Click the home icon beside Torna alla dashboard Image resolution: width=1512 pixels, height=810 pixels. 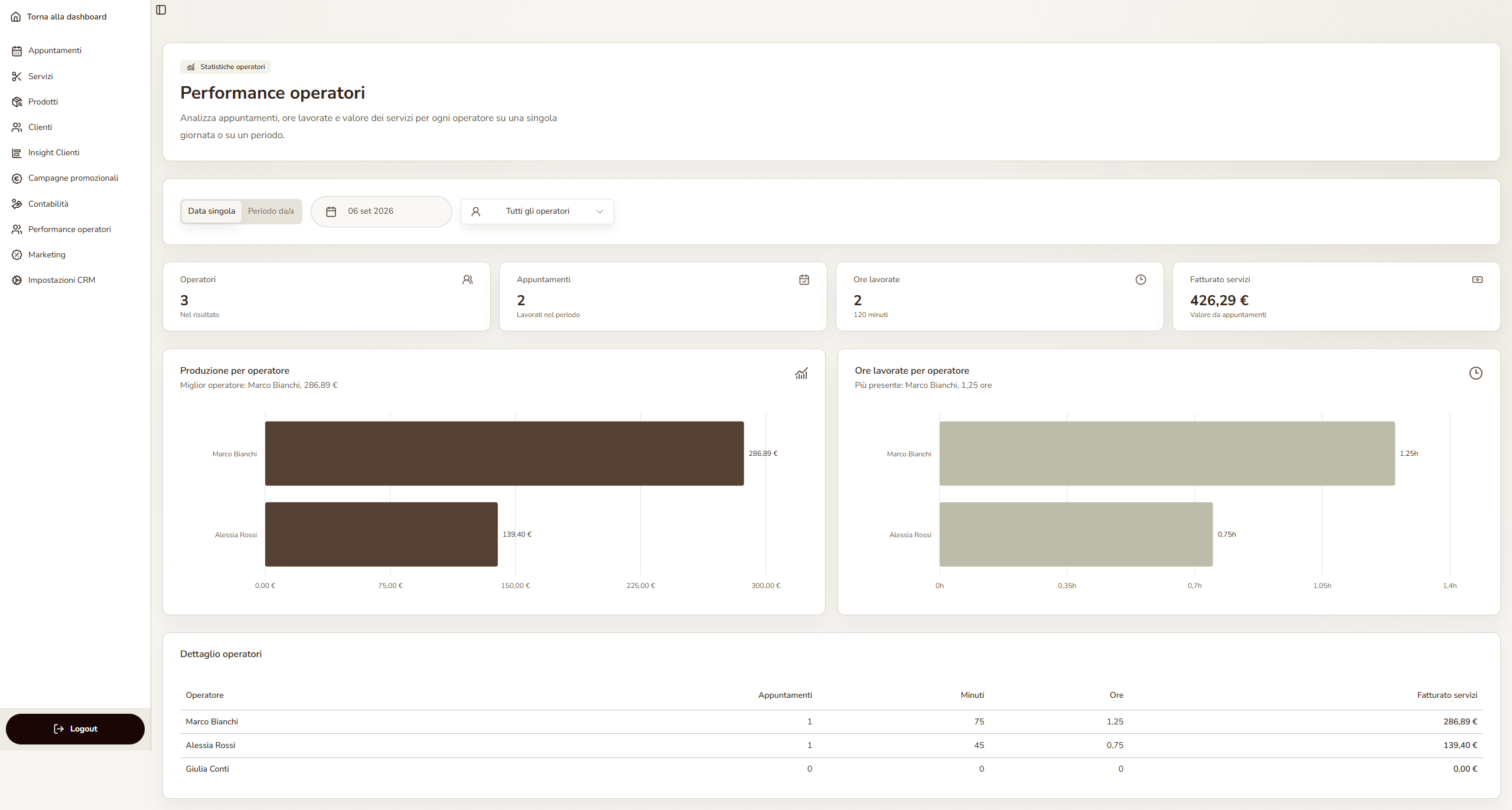click(16, 17)
